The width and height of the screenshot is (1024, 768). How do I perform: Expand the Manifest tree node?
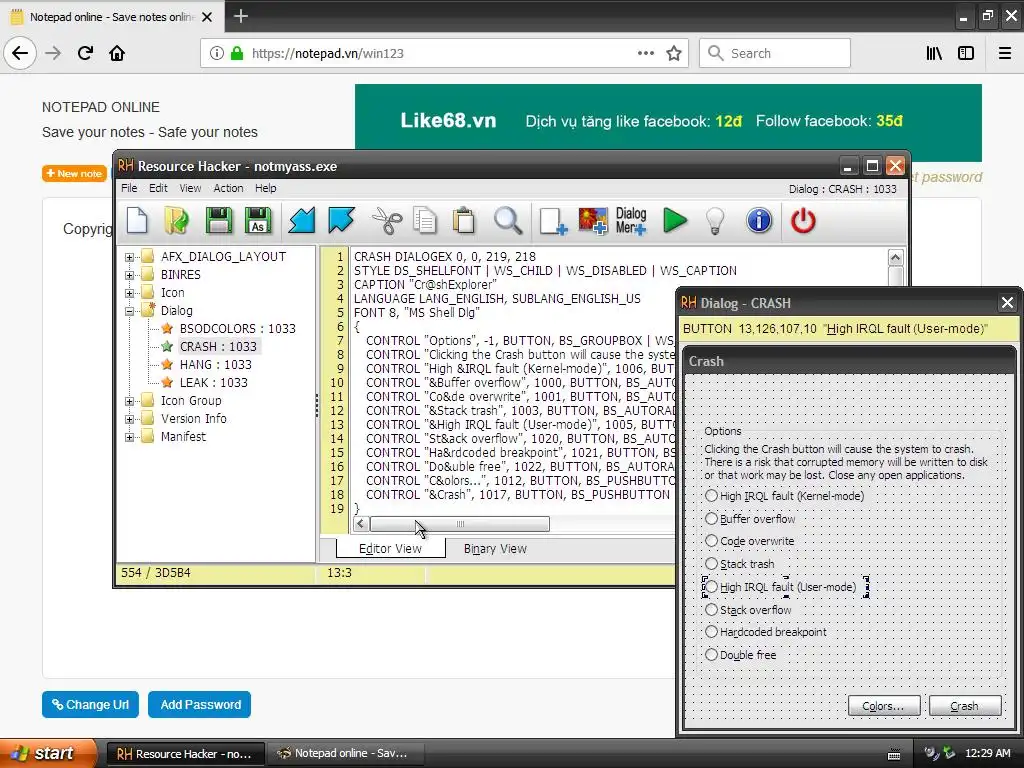point(129,437)
